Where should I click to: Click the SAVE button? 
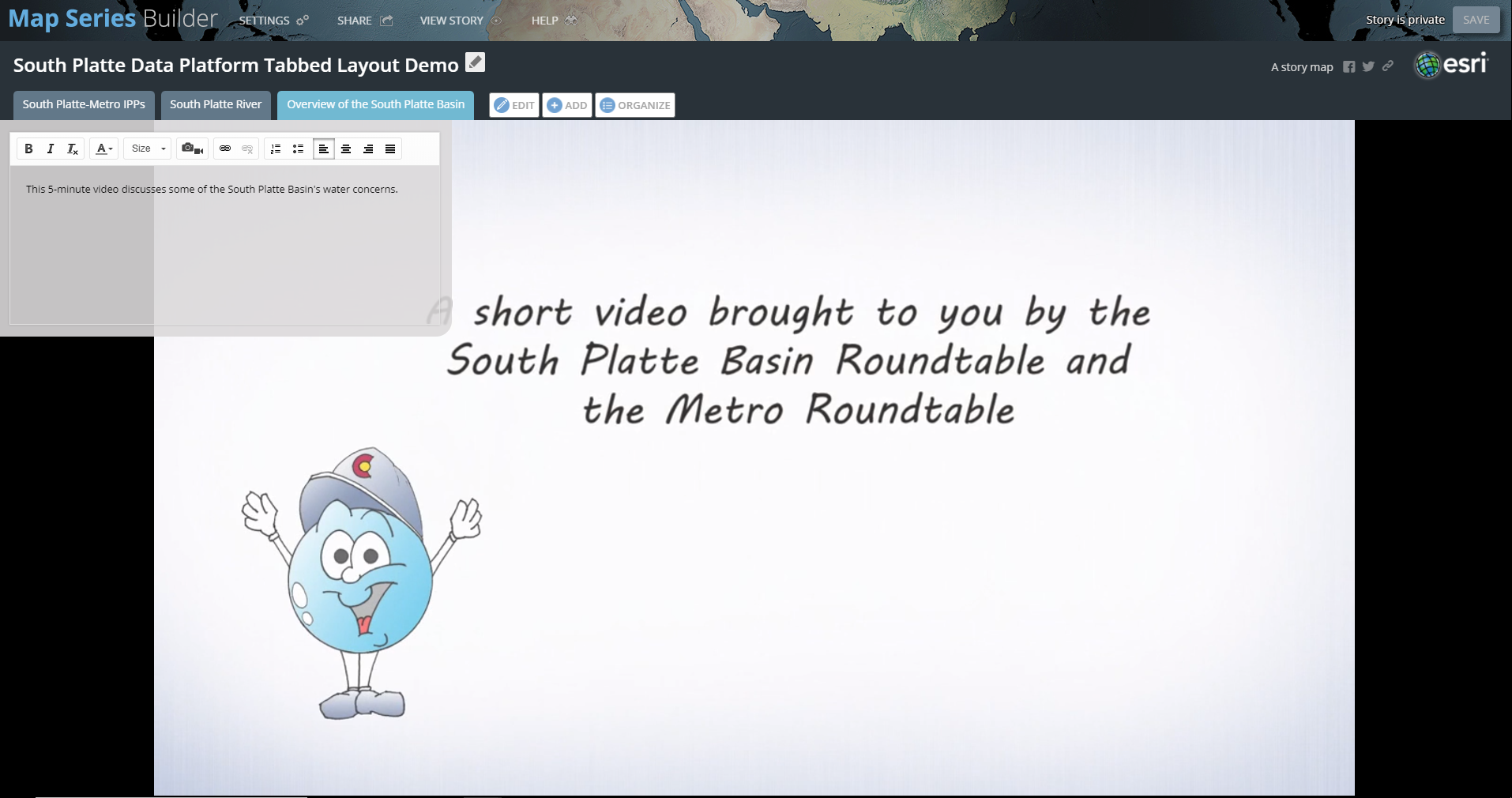pyautogui.click(x=1475, y=19)
